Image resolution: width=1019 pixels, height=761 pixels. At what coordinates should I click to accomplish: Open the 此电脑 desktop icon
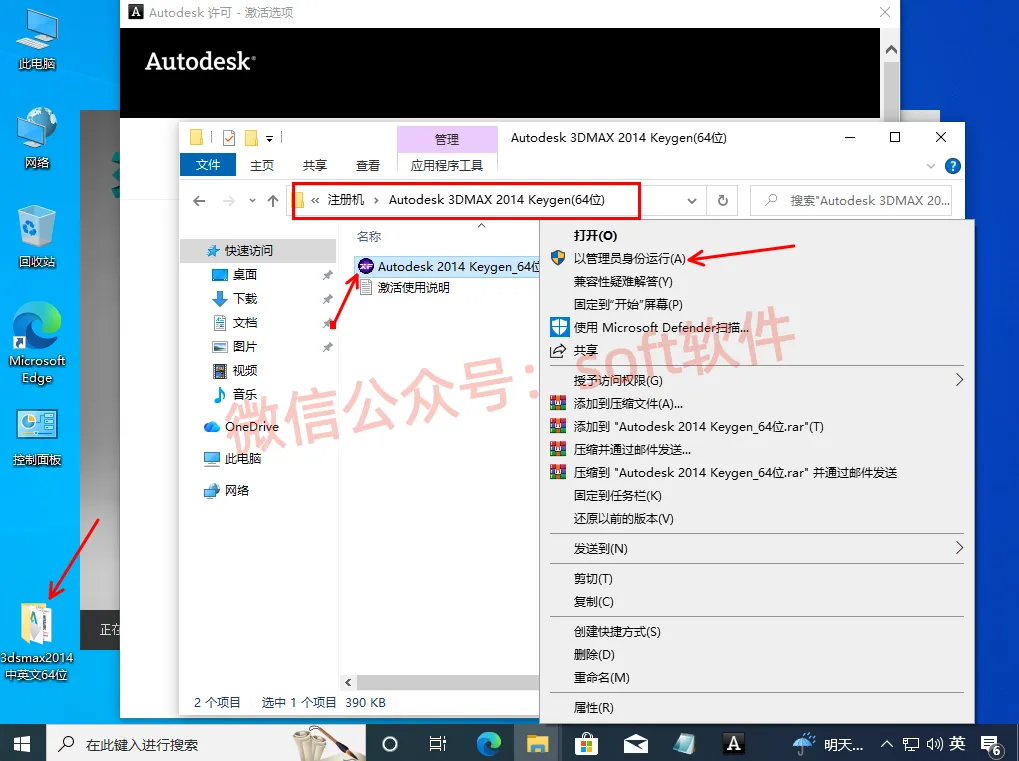click(x=37, y=40)
